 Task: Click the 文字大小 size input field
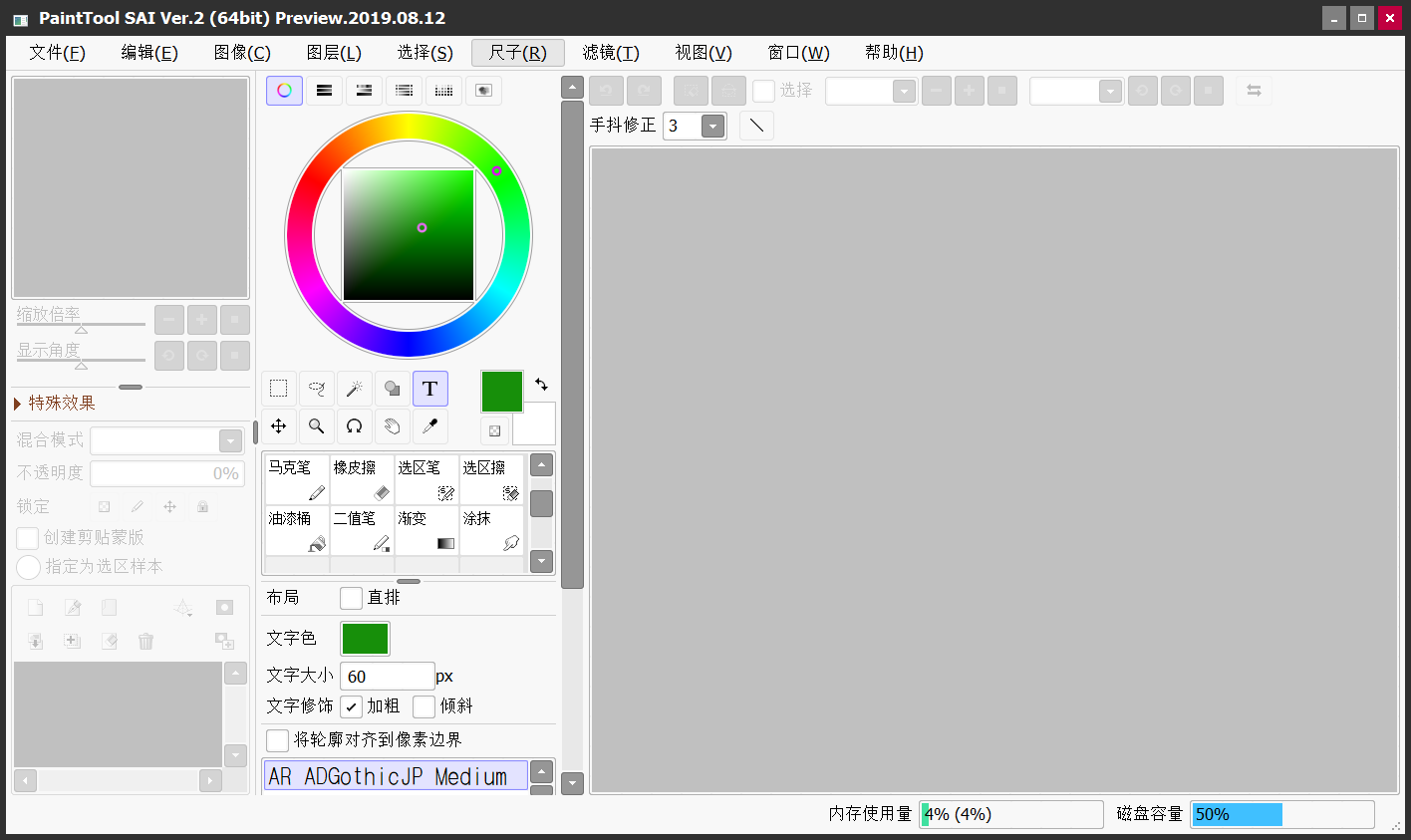point(388,677)
